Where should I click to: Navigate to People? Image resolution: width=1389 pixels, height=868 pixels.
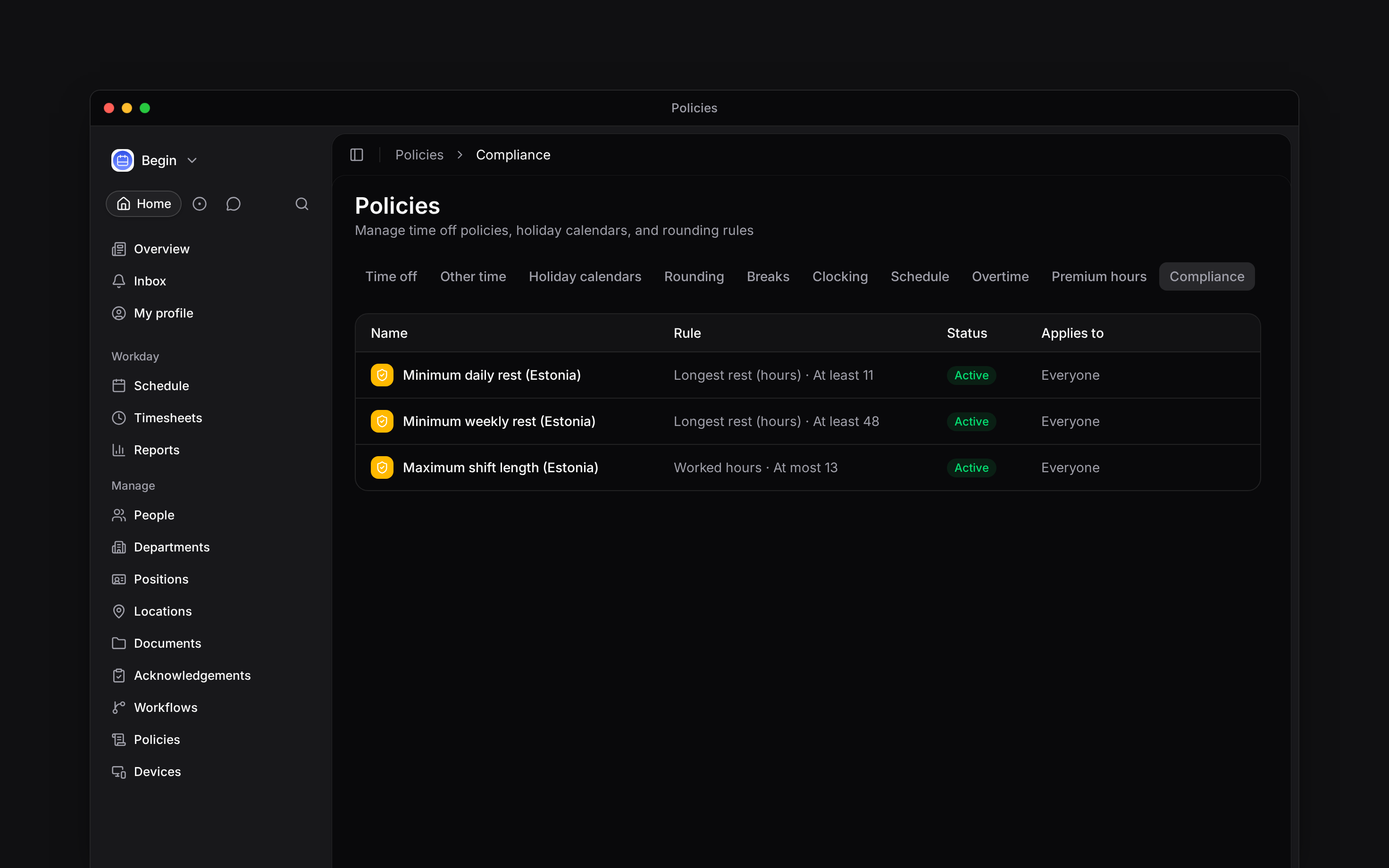[x=154, y=515]
